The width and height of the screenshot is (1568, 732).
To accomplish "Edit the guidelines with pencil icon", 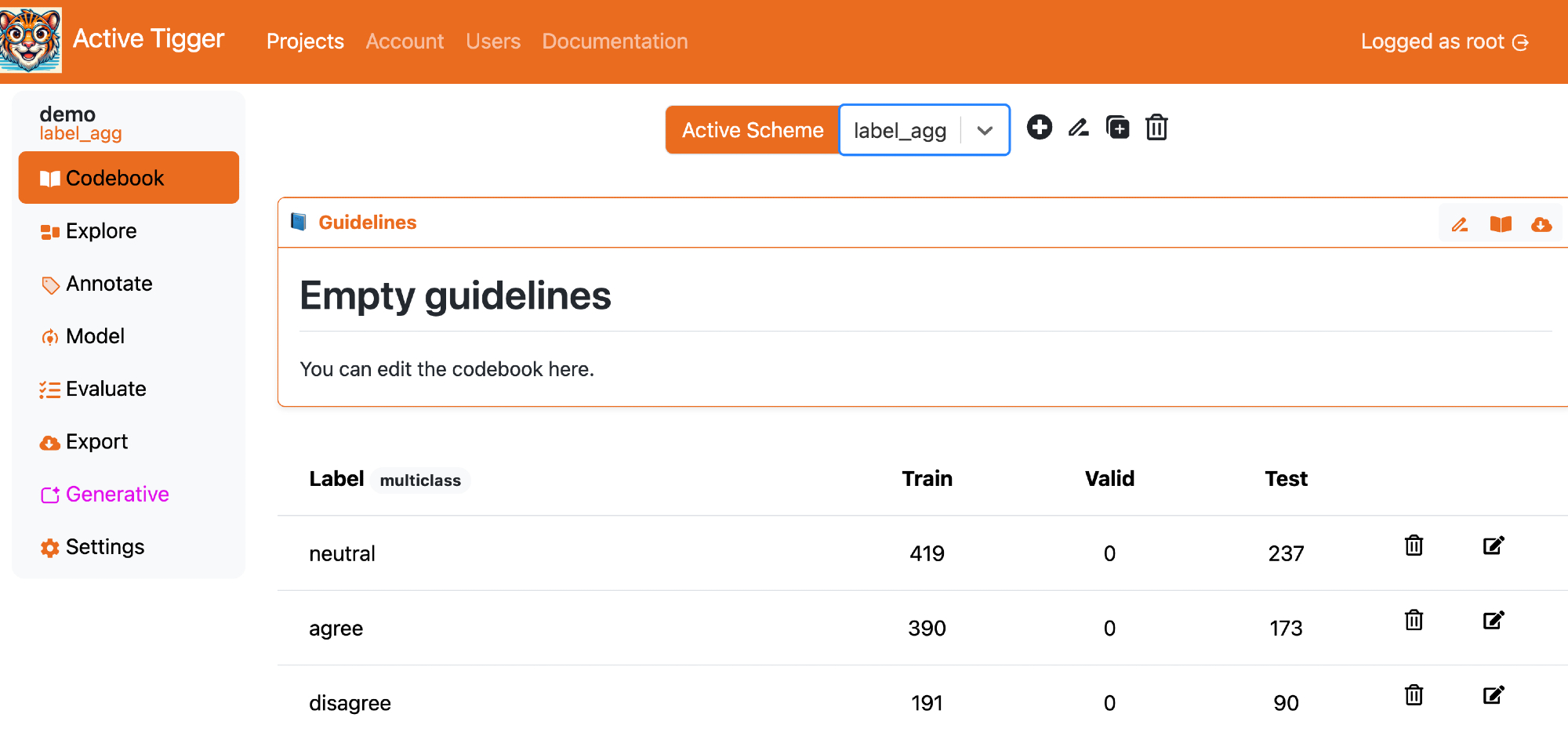I will click(1459, 225).
